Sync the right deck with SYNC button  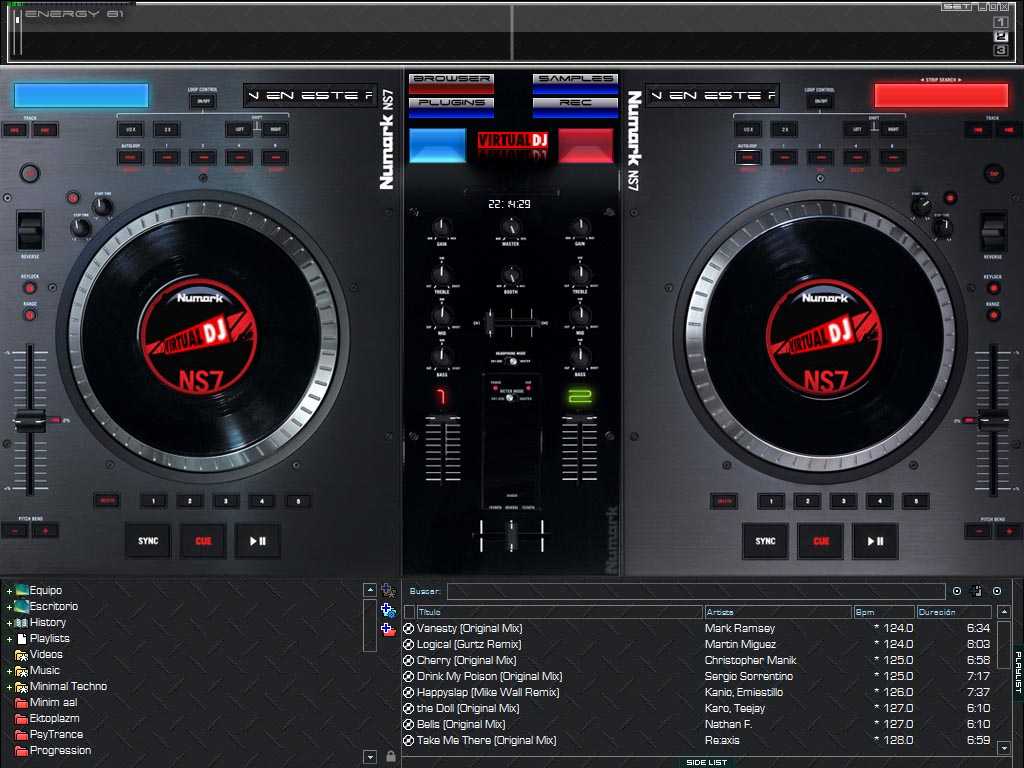pyautogui.click(x=765, y=541)
